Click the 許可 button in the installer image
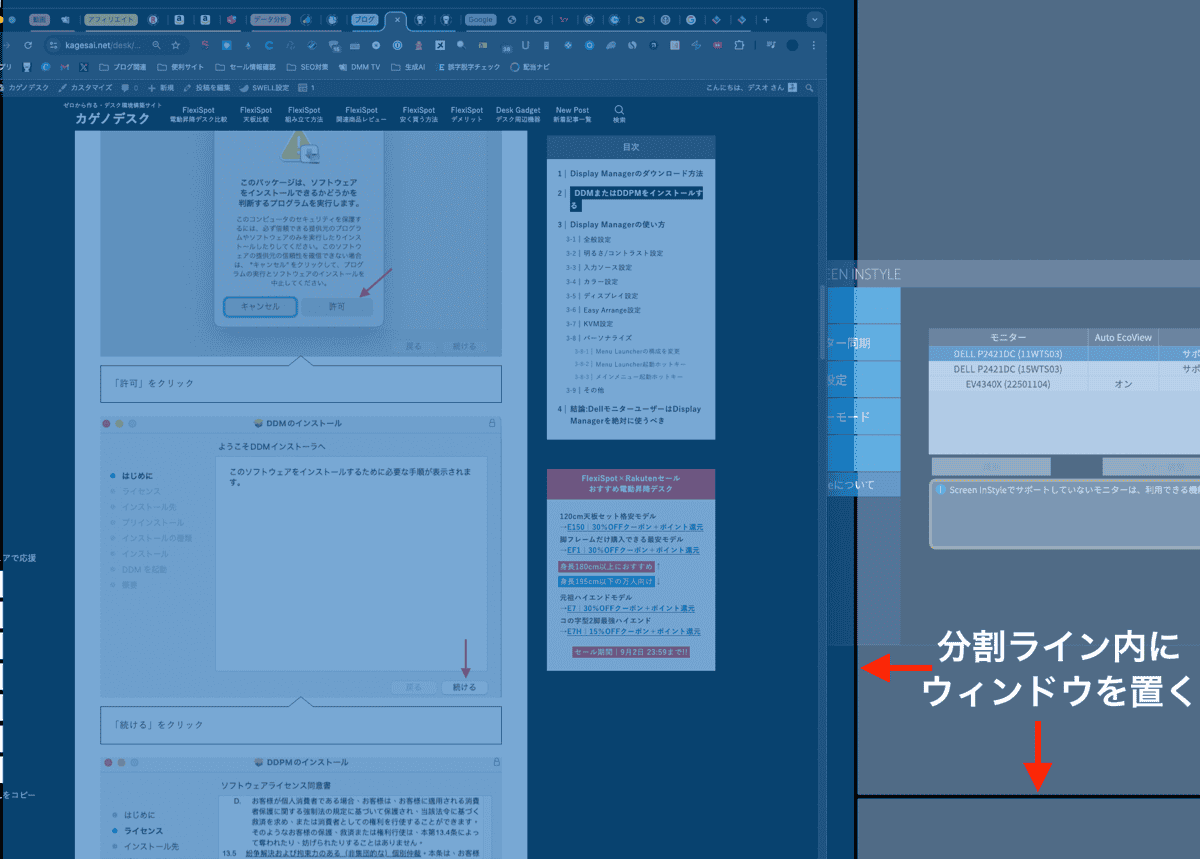The height and width of the screenshot is (859, 1200). 337,306
